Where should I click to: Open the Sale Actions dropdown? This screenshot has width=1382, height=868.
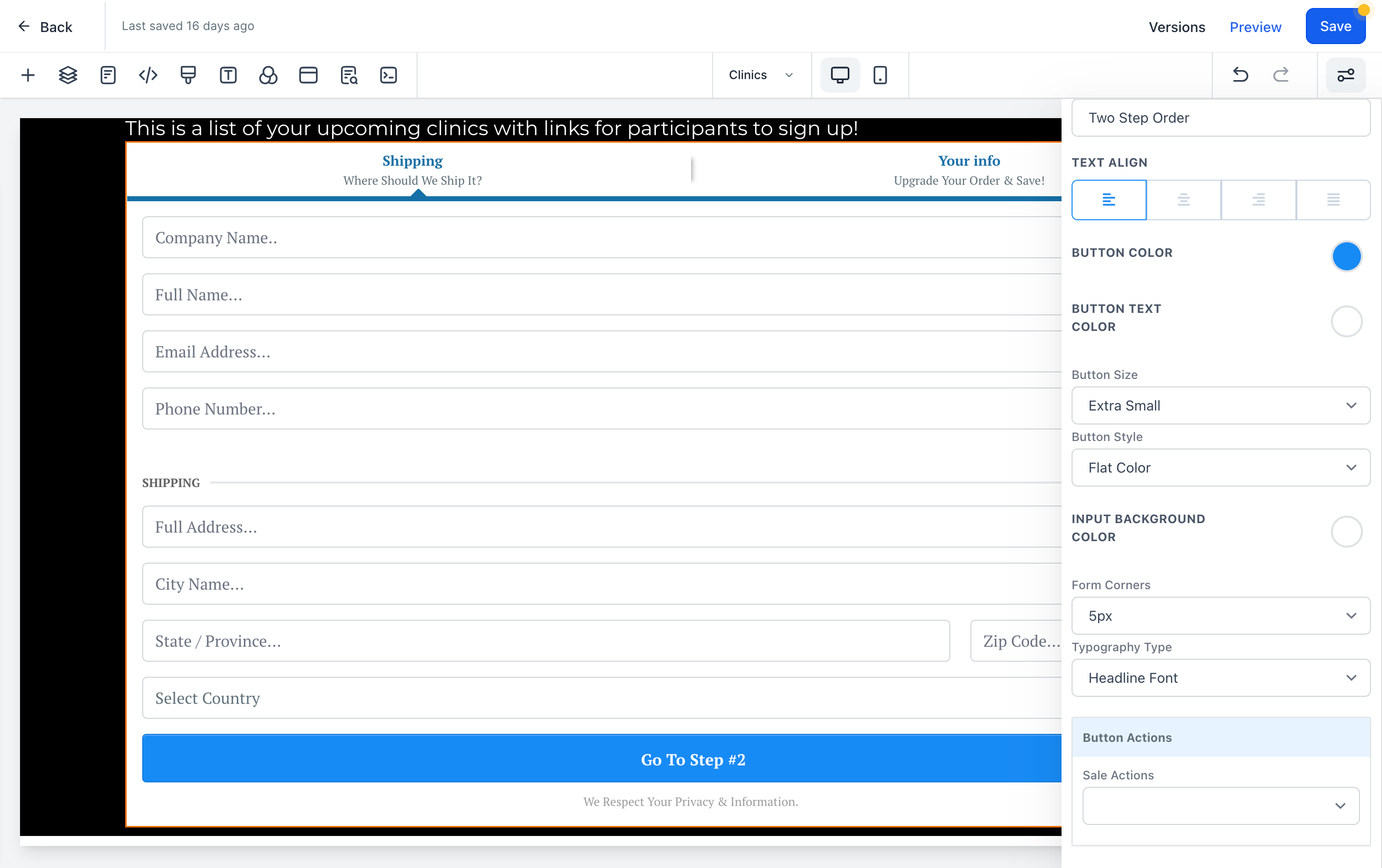point(1221,805)
